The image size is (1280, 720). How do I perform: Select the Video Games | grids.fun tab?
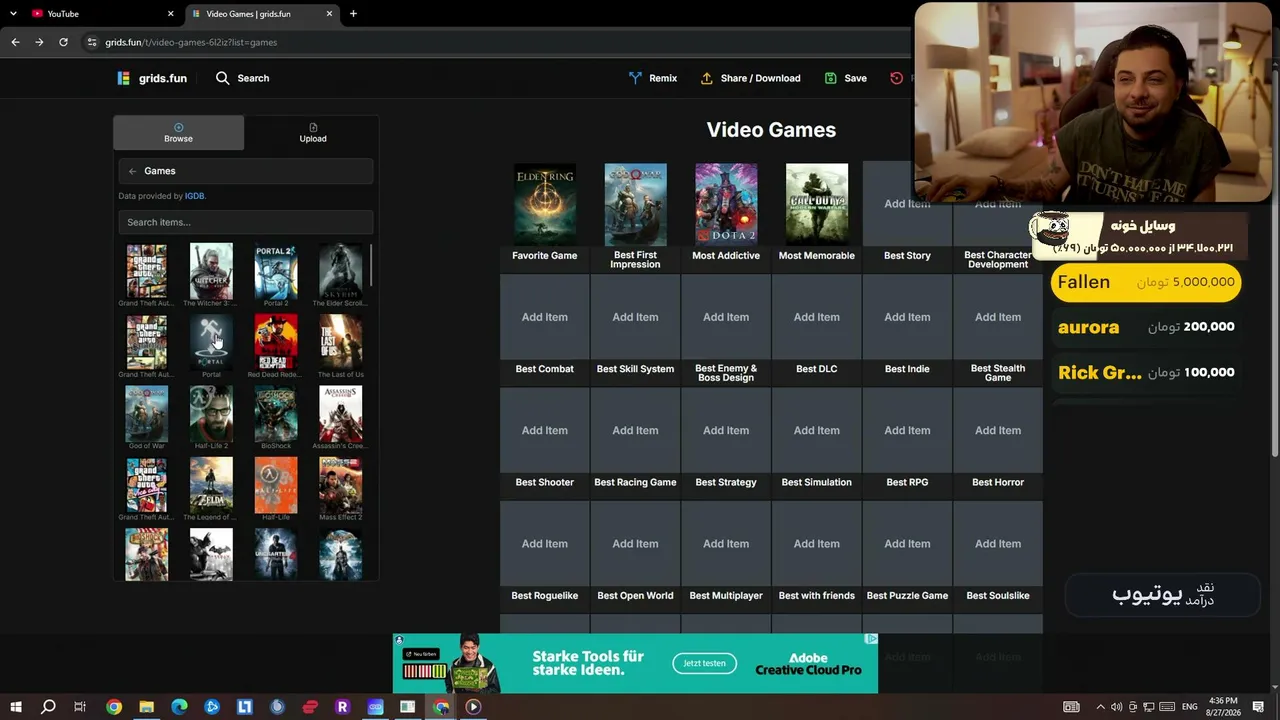coord(262,14)
